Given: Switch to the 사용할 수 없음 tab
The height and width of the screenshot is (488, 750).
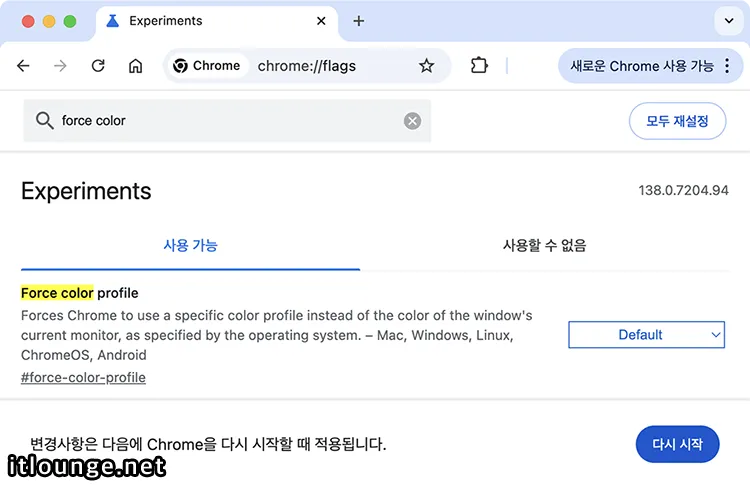Looking at the screenshot, I should coord(544,245).
